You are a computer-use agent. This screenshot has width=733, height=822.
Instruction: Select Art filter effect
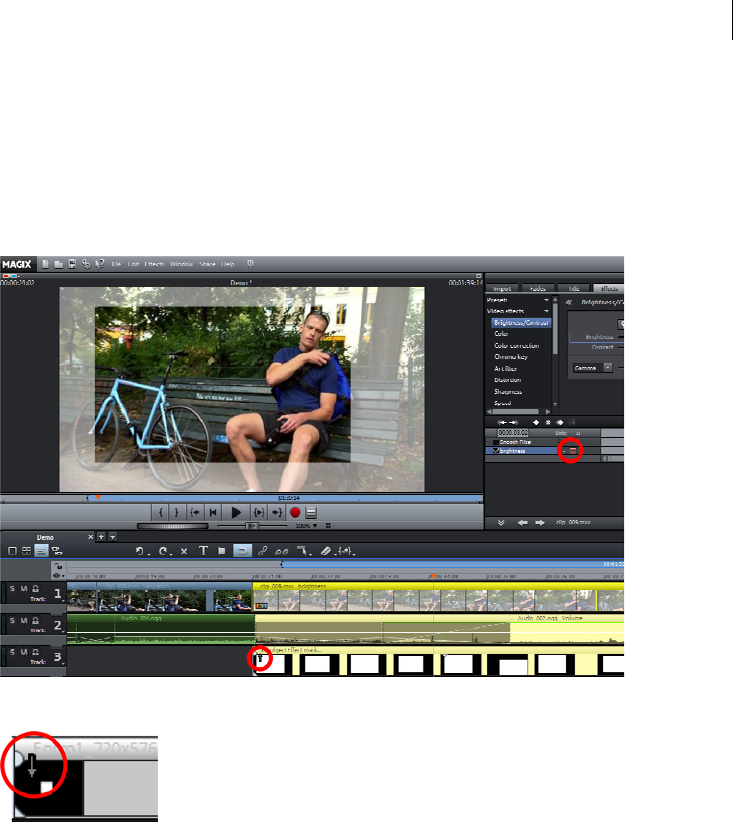(x=505, y=369)
